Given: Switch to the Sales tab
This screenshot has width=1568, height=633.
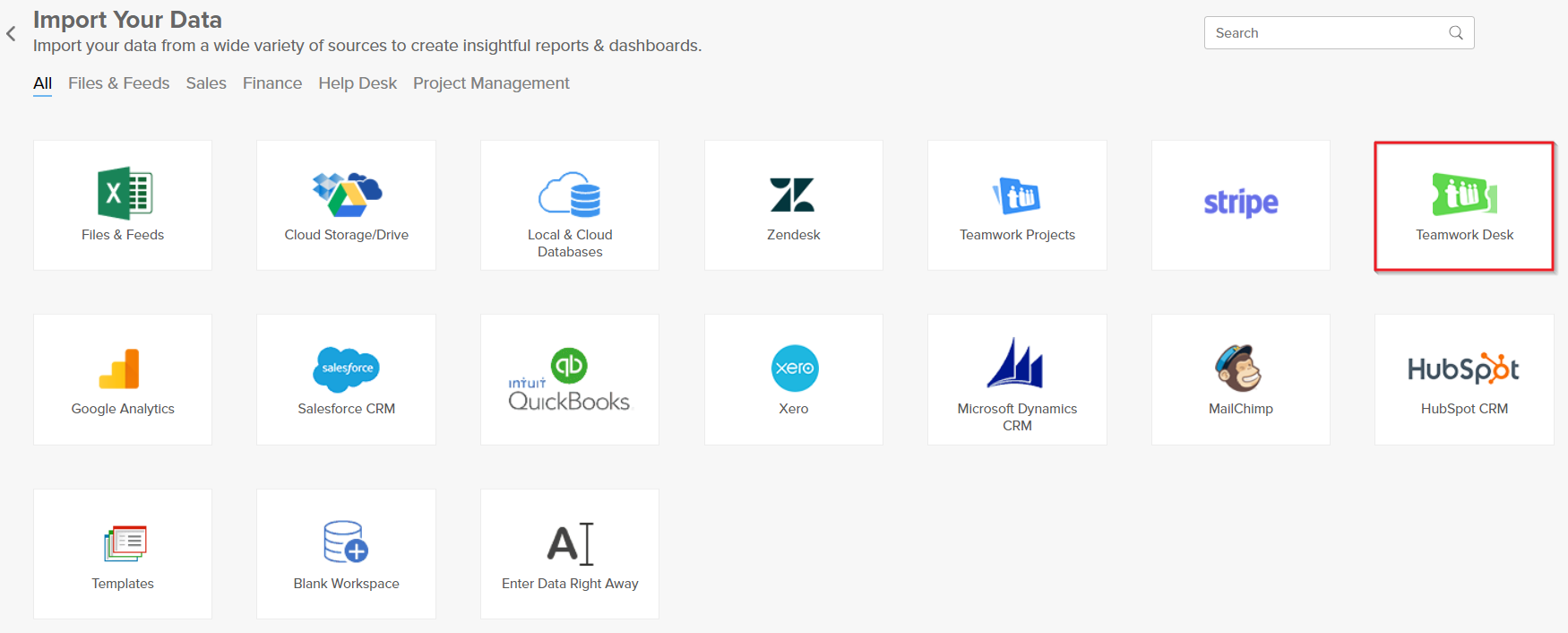Looking at the screenshot, I should (x=206, y=83).
